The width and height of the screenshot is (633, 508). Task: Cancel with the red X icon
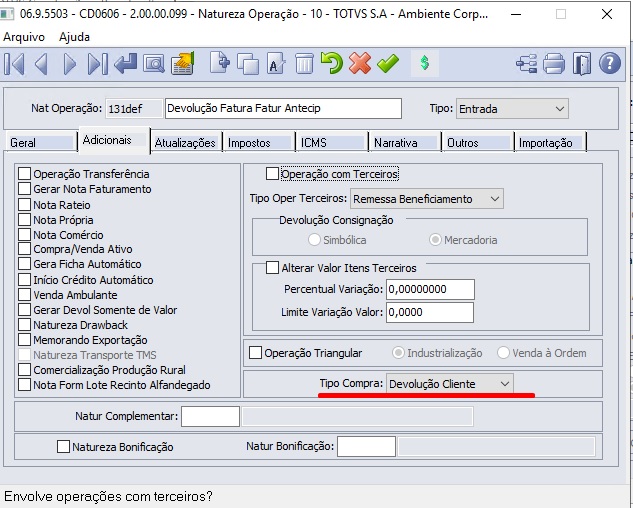tap(360, 63)
